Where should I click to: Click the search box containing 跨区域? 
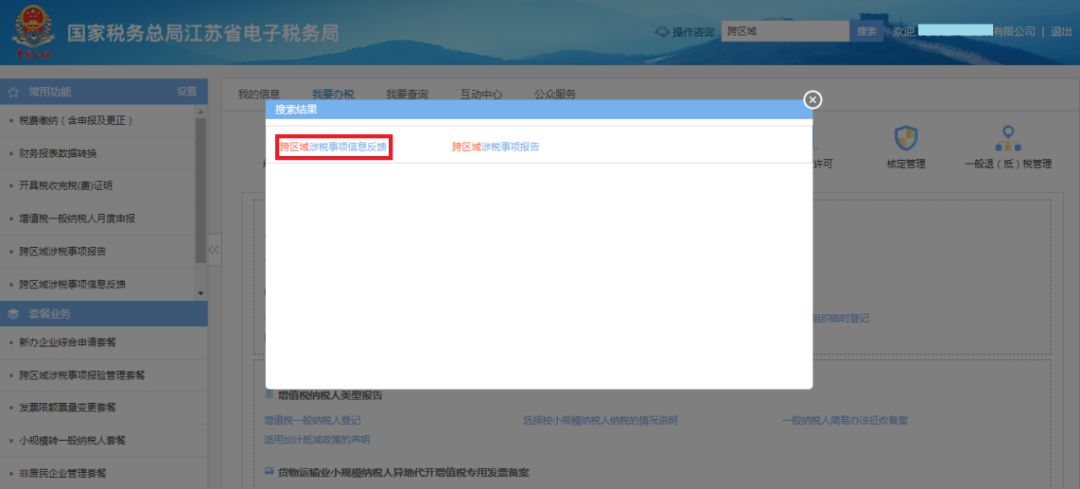coord(785,31)
